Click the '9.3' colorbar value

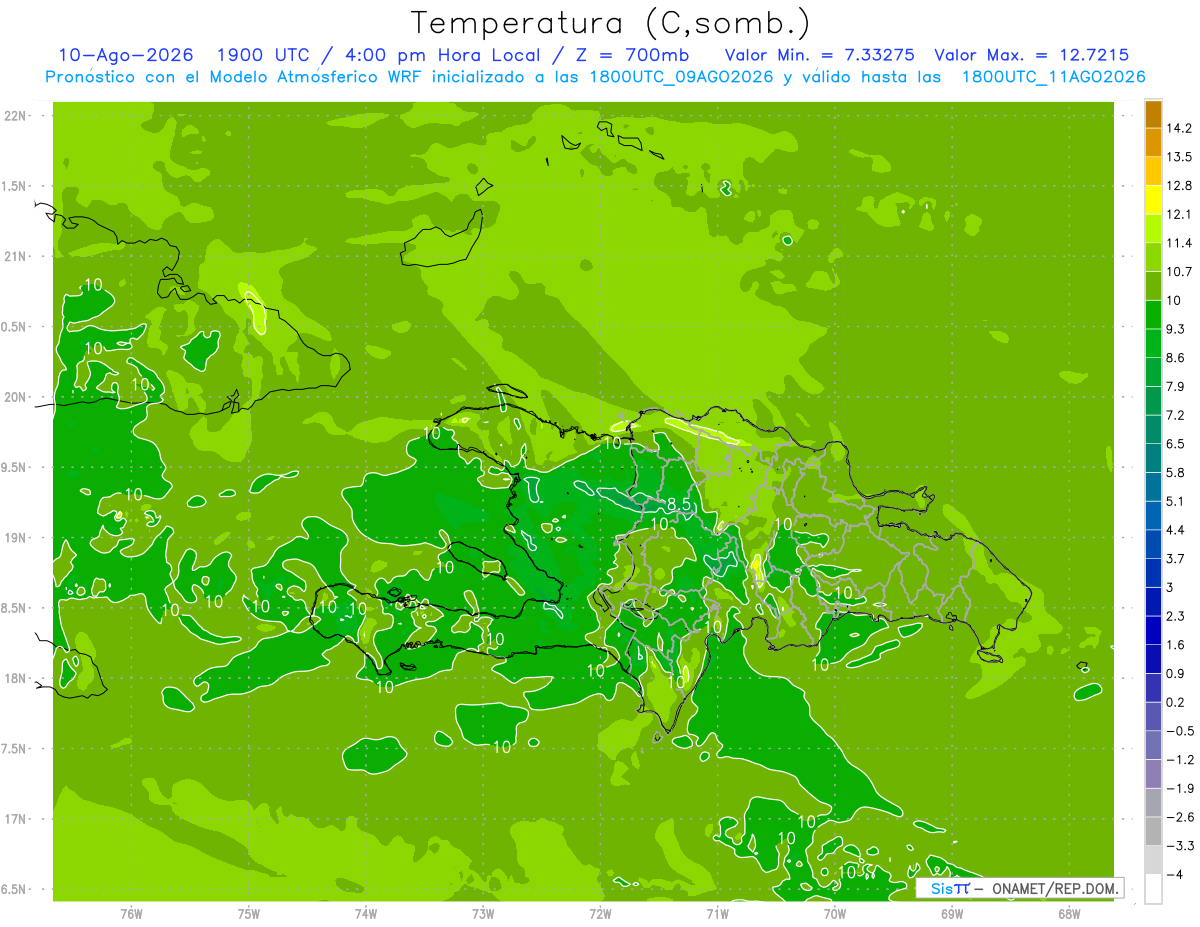(1176, 329)
